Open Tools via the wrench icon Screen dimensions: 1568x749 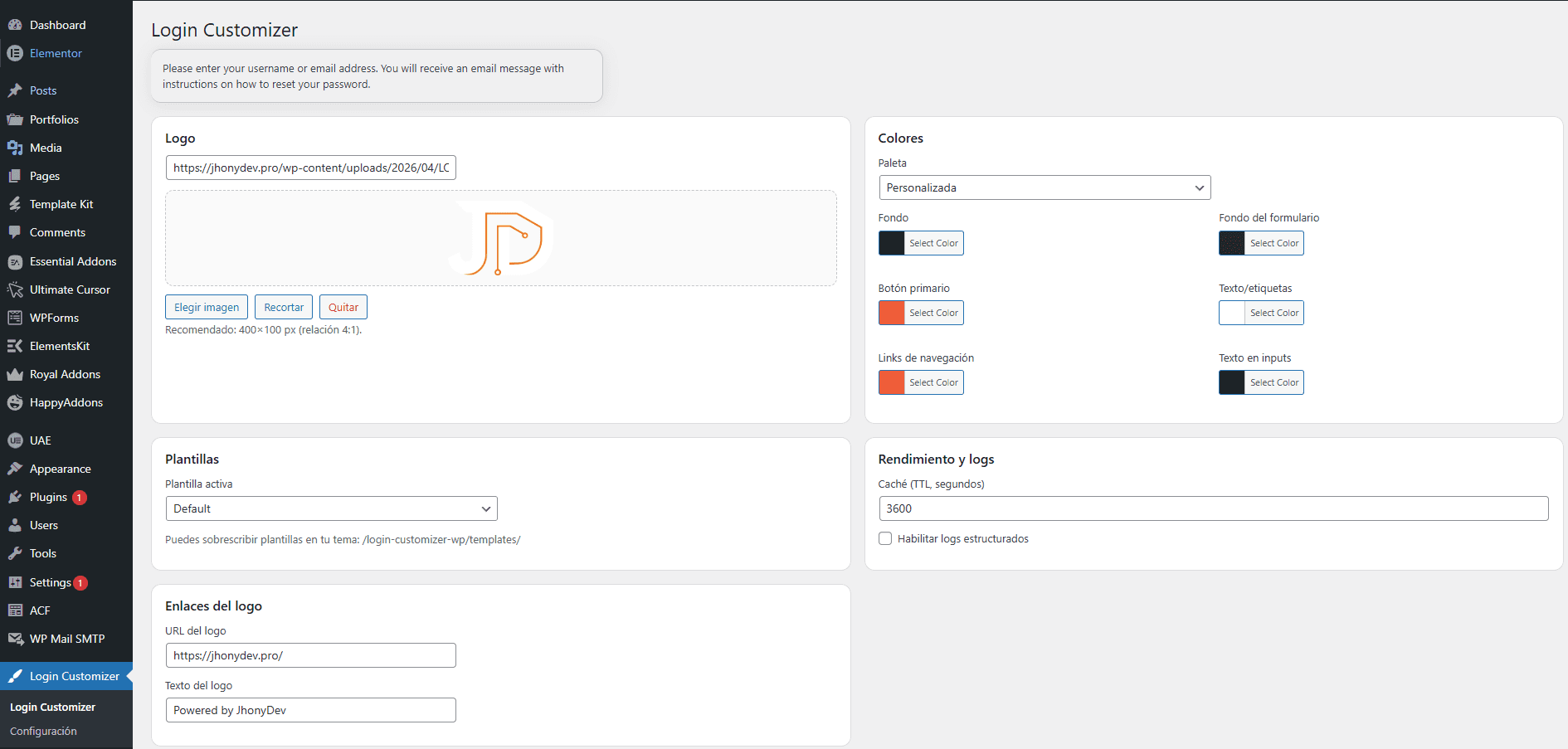[x=15, y=553]
